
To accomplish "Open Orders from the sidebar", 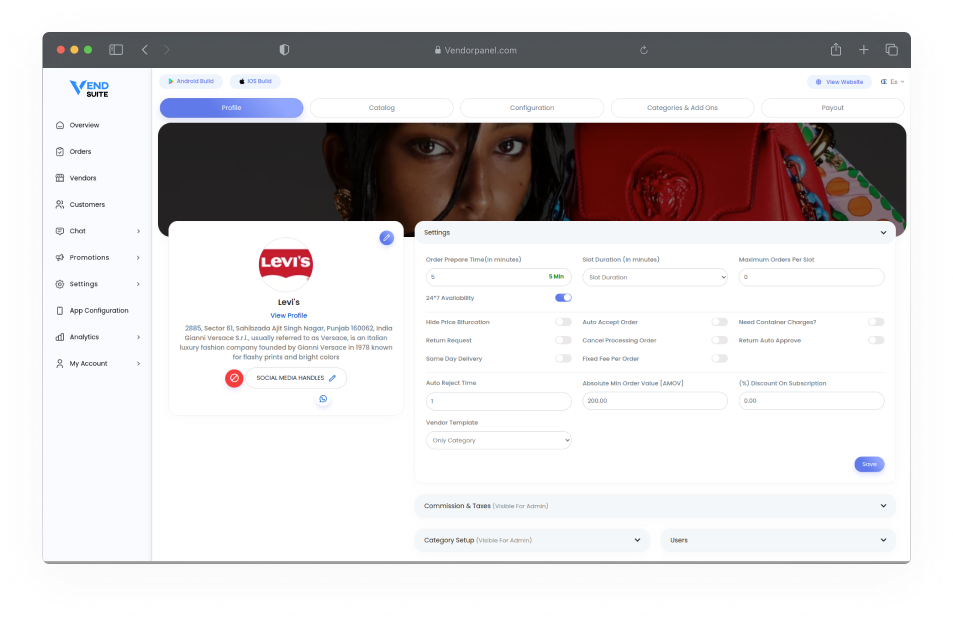I will tap(80, 152).
